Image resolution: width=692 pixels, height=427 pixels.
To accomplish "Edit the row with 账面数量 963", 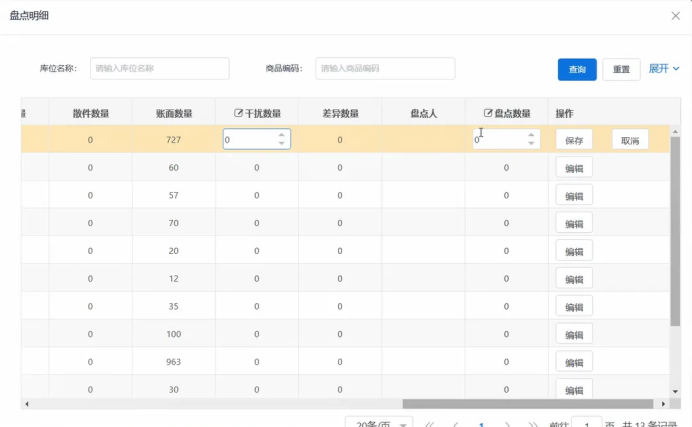I will [574, 363].
